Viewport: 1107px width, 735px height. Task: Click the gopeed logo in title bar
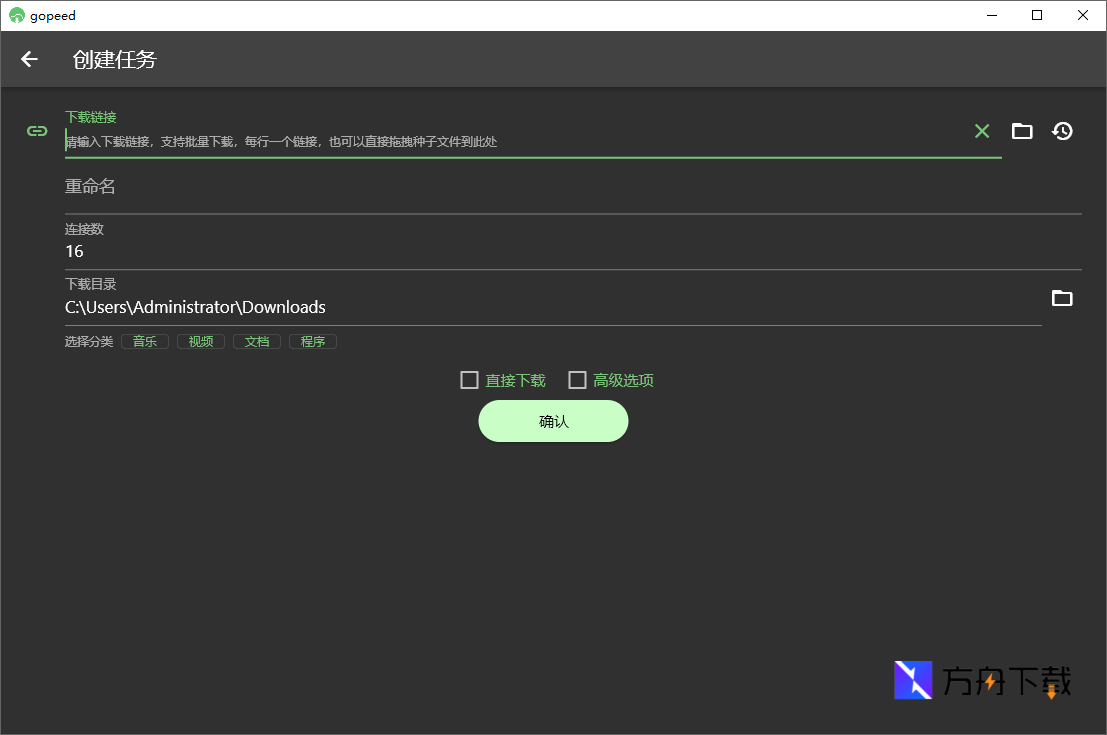tap(16, 15)
